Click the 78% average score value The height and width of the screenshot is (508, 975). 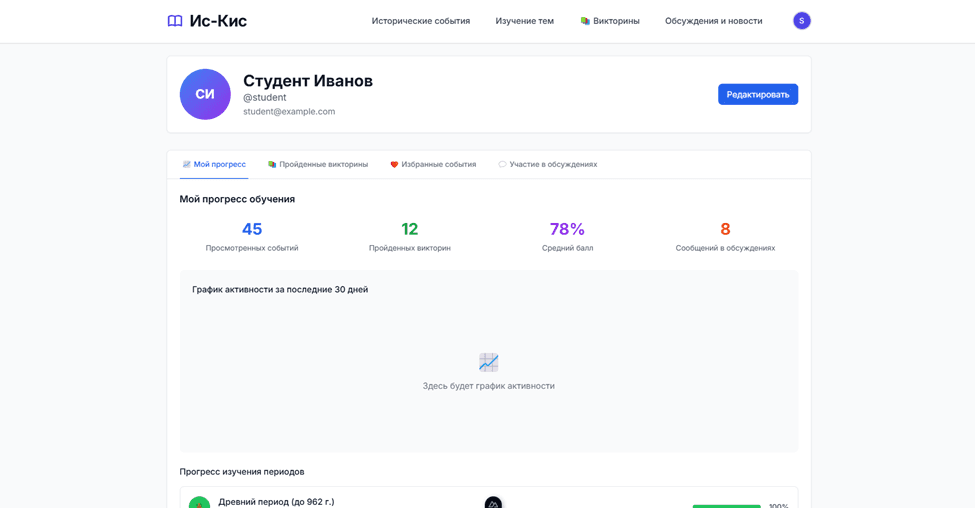567,229
